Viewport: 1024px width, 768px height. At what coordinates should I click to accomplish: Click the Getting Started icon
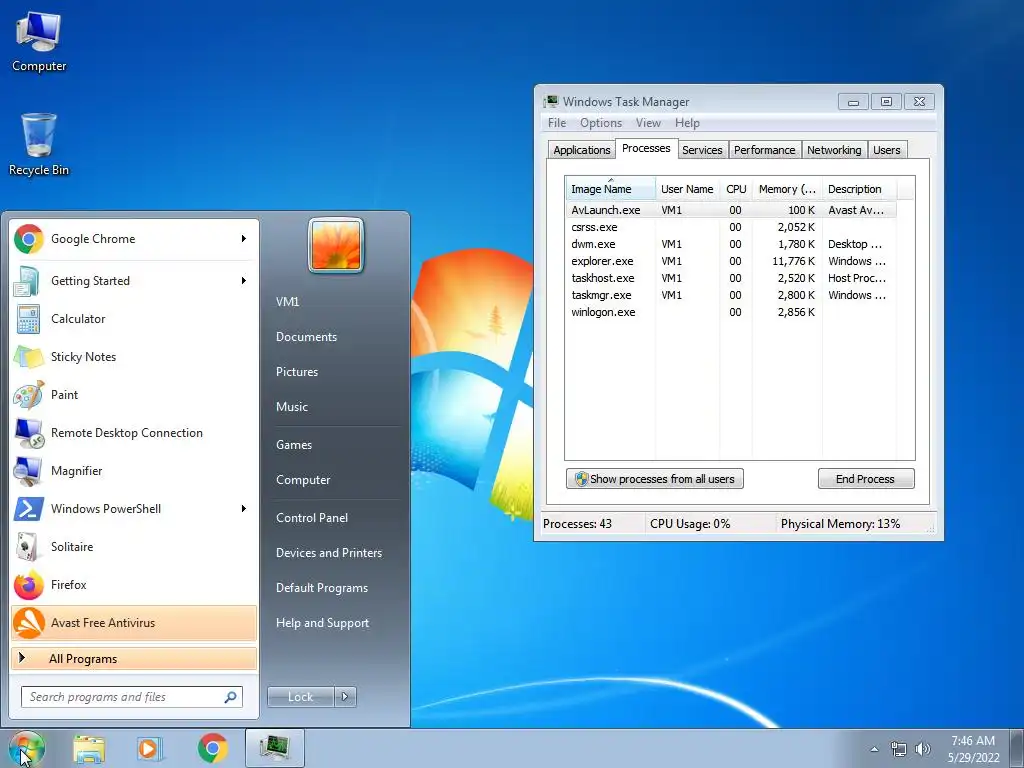27,281
